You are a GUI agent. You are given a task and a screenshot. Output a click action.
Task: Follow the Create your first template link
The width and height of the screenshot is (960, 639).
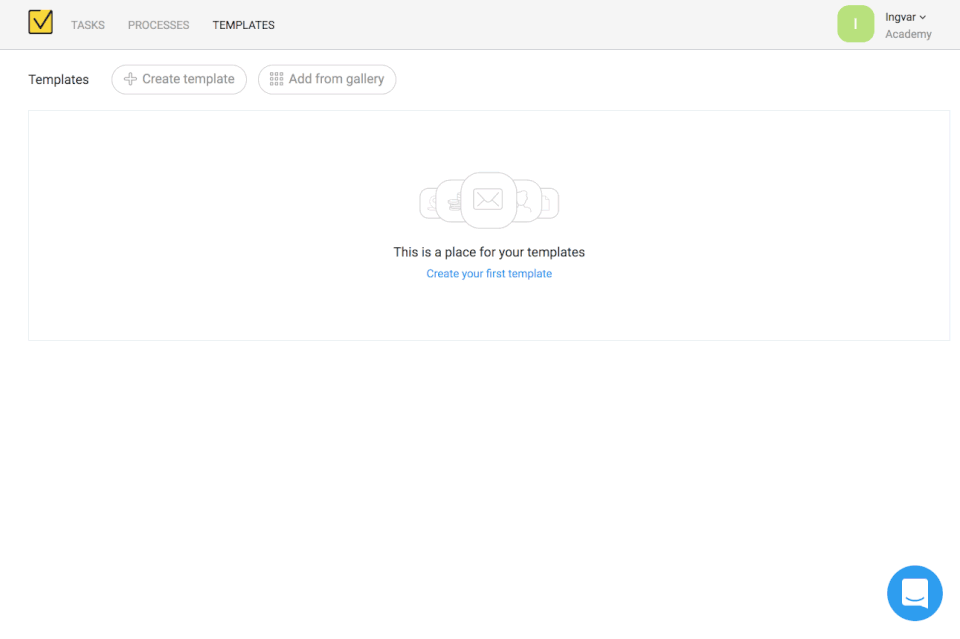(x=489, y=274)
